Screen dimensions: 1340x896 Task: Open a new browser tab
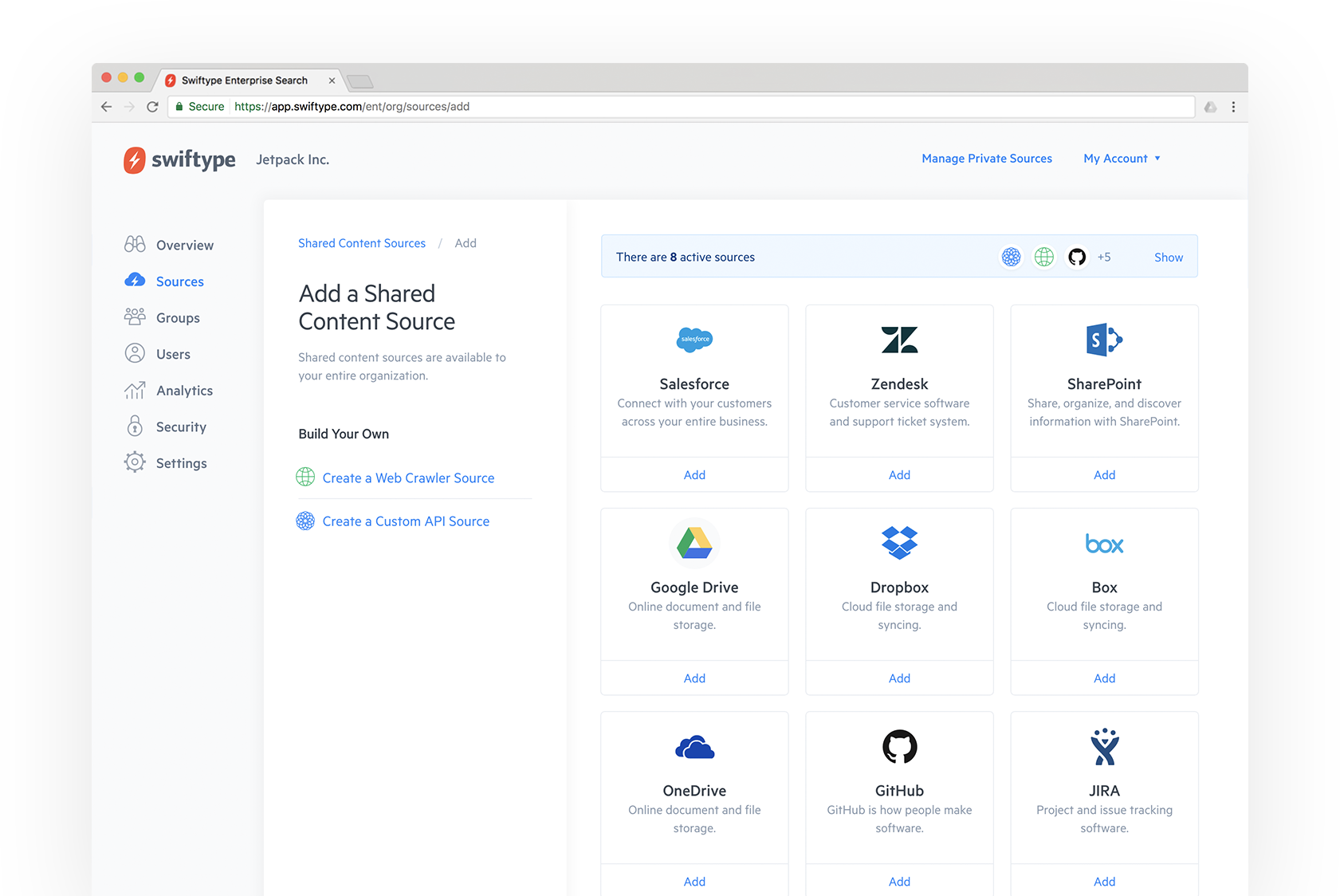pyautogui.click(x=360, y=81)
